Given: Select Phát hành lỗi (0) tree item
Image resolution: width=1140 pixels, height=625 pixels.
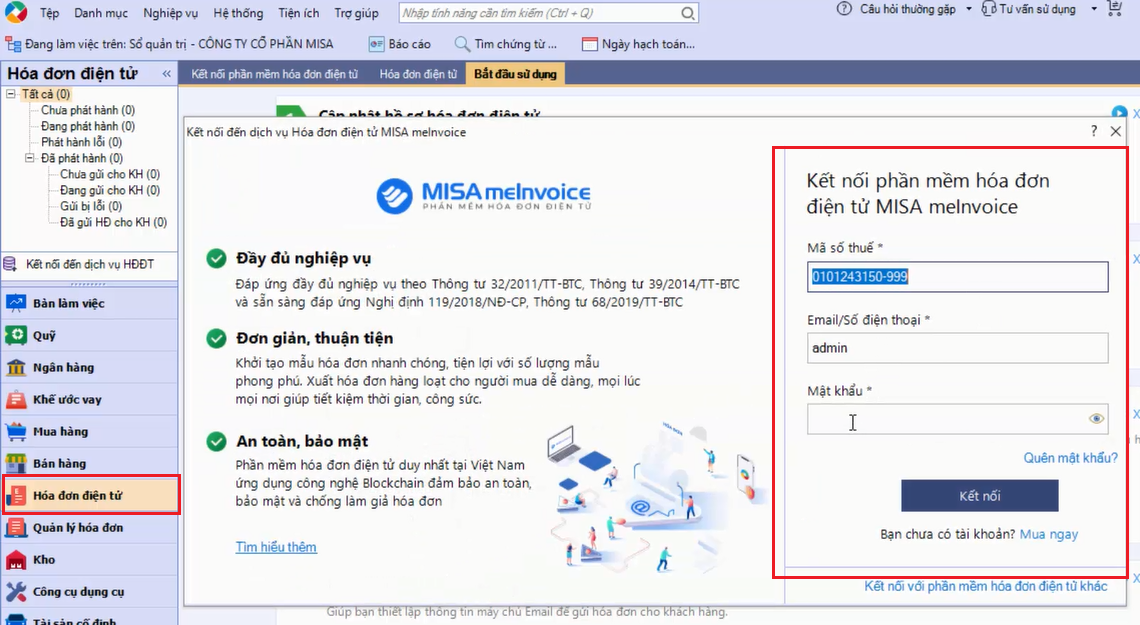Looking at the screenshot, I should [81, 142].
